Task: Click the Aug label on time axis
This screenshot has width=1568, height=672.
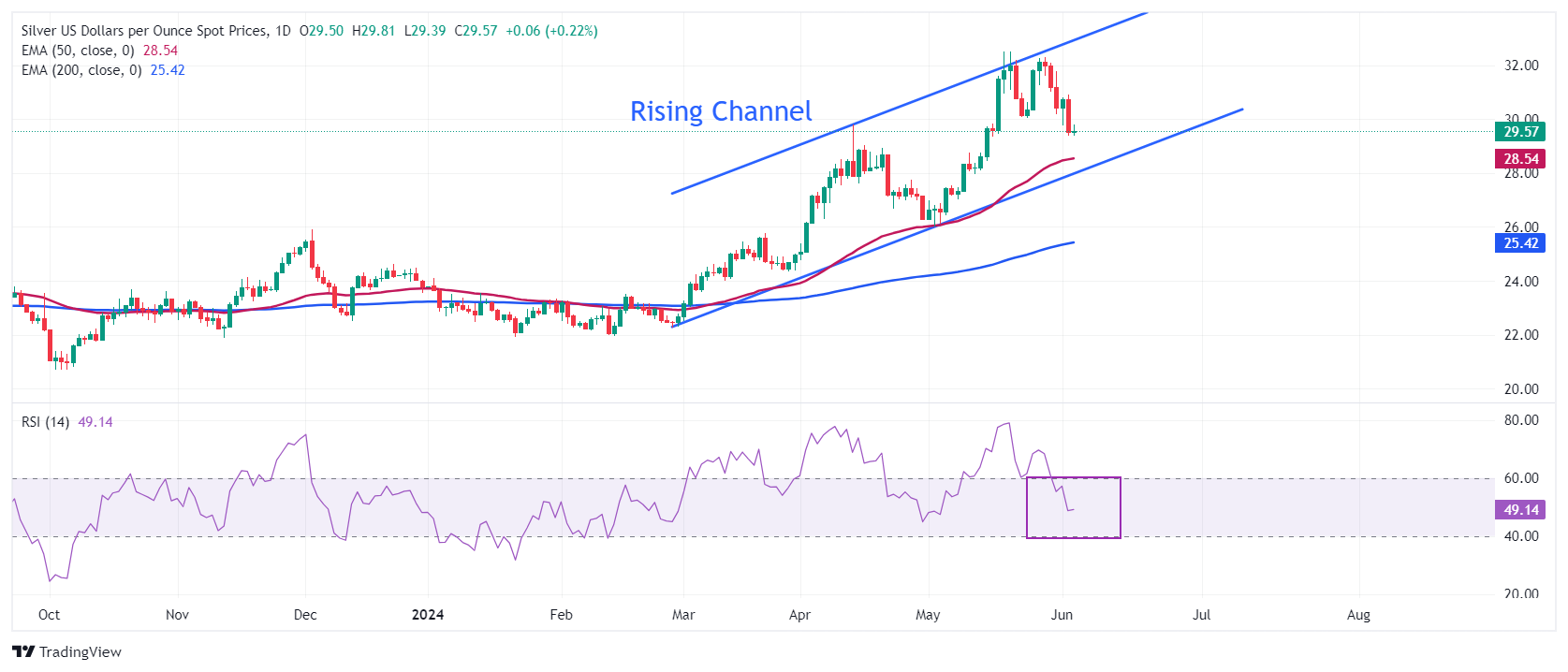Action: click(x=1358, y=615)
